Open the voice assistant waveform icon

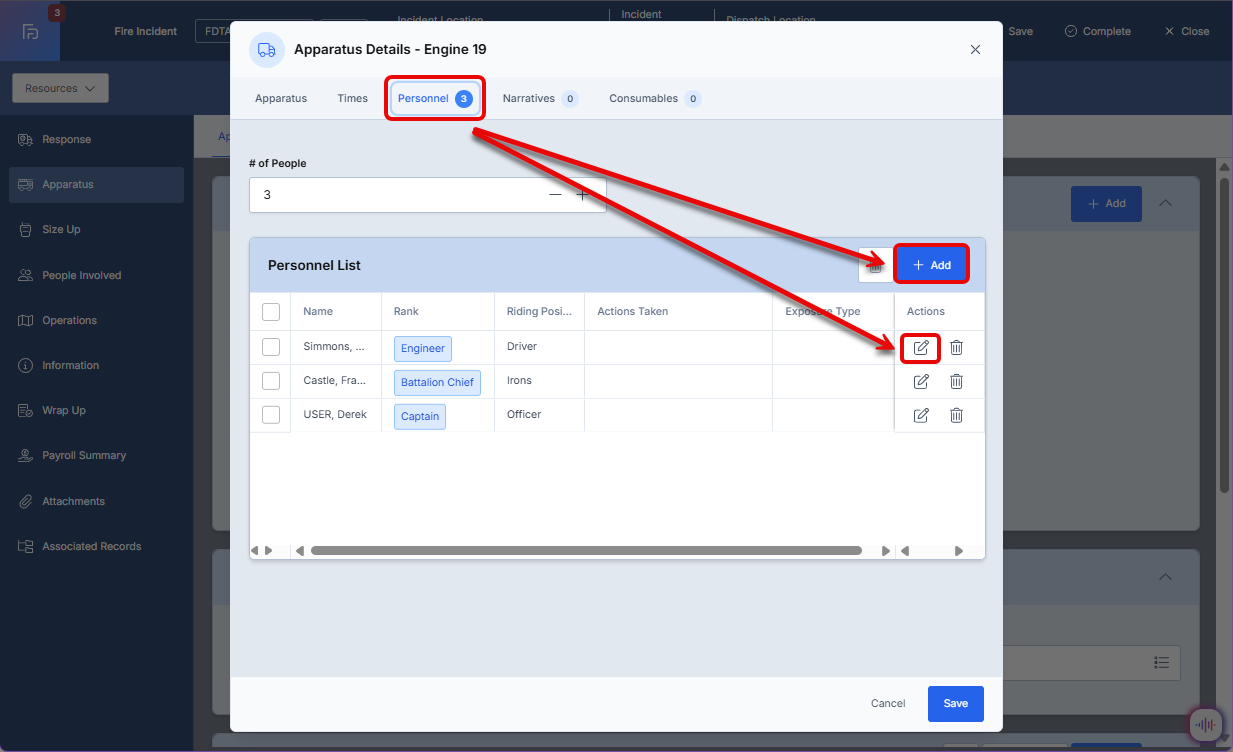[1207, 725]
